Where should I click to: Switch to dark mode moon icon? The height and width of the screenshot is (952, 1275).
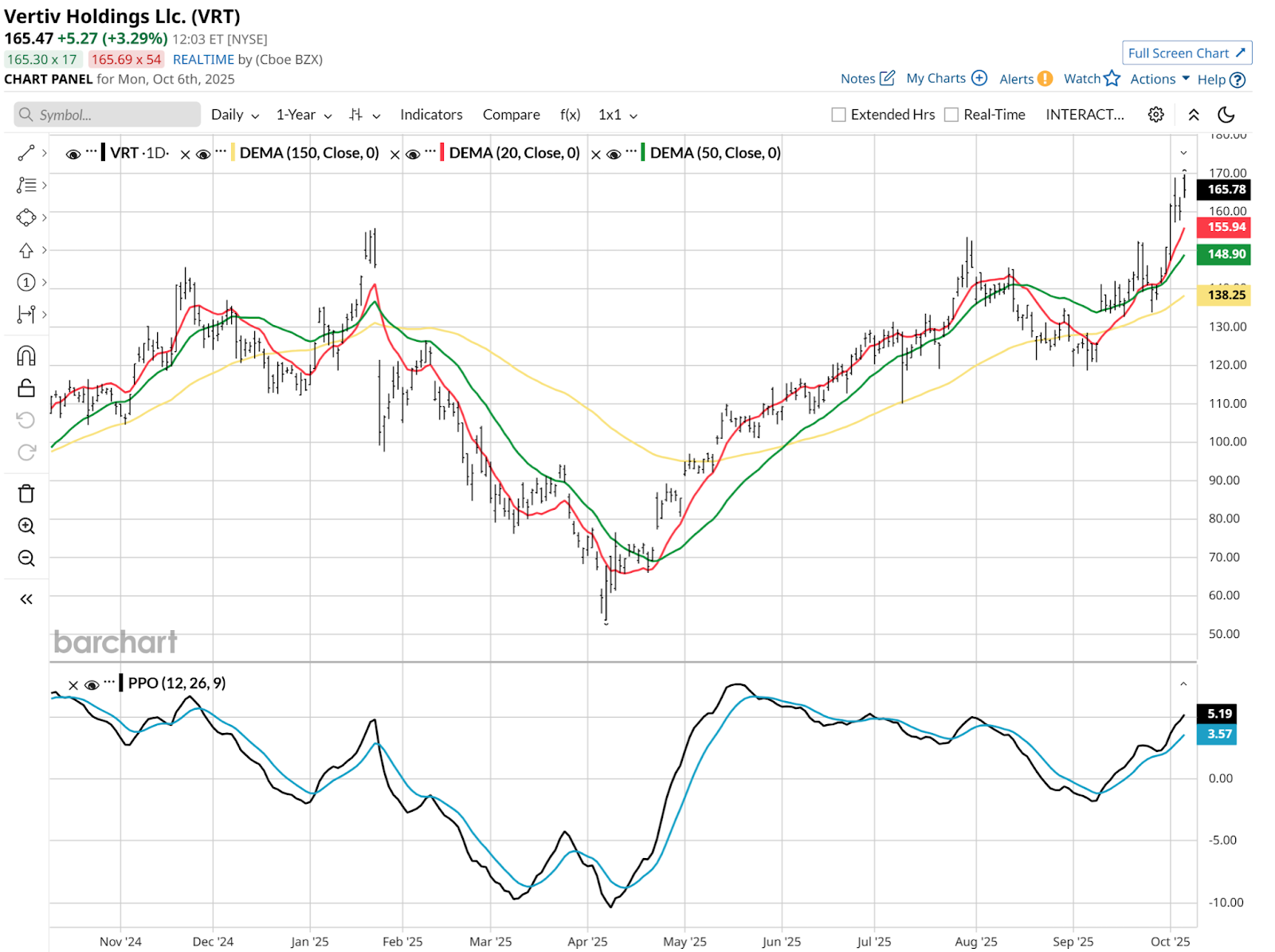tap(1226, 115)
